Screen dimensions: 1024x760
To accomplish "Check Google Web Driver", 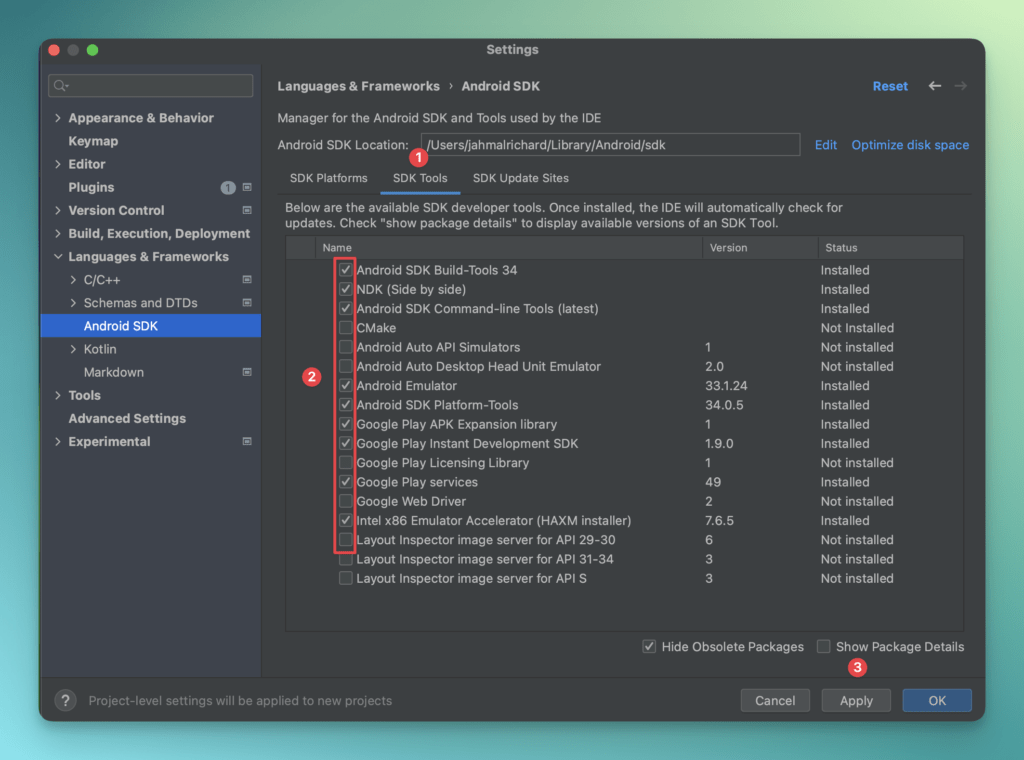I will click(x=345, y=501).
